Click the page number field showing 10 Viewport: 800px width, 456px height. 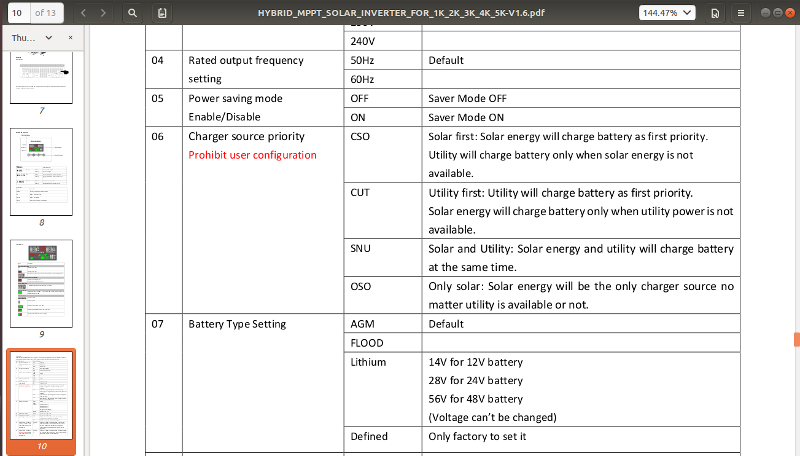pyautogui.click(x=19, y=13)
